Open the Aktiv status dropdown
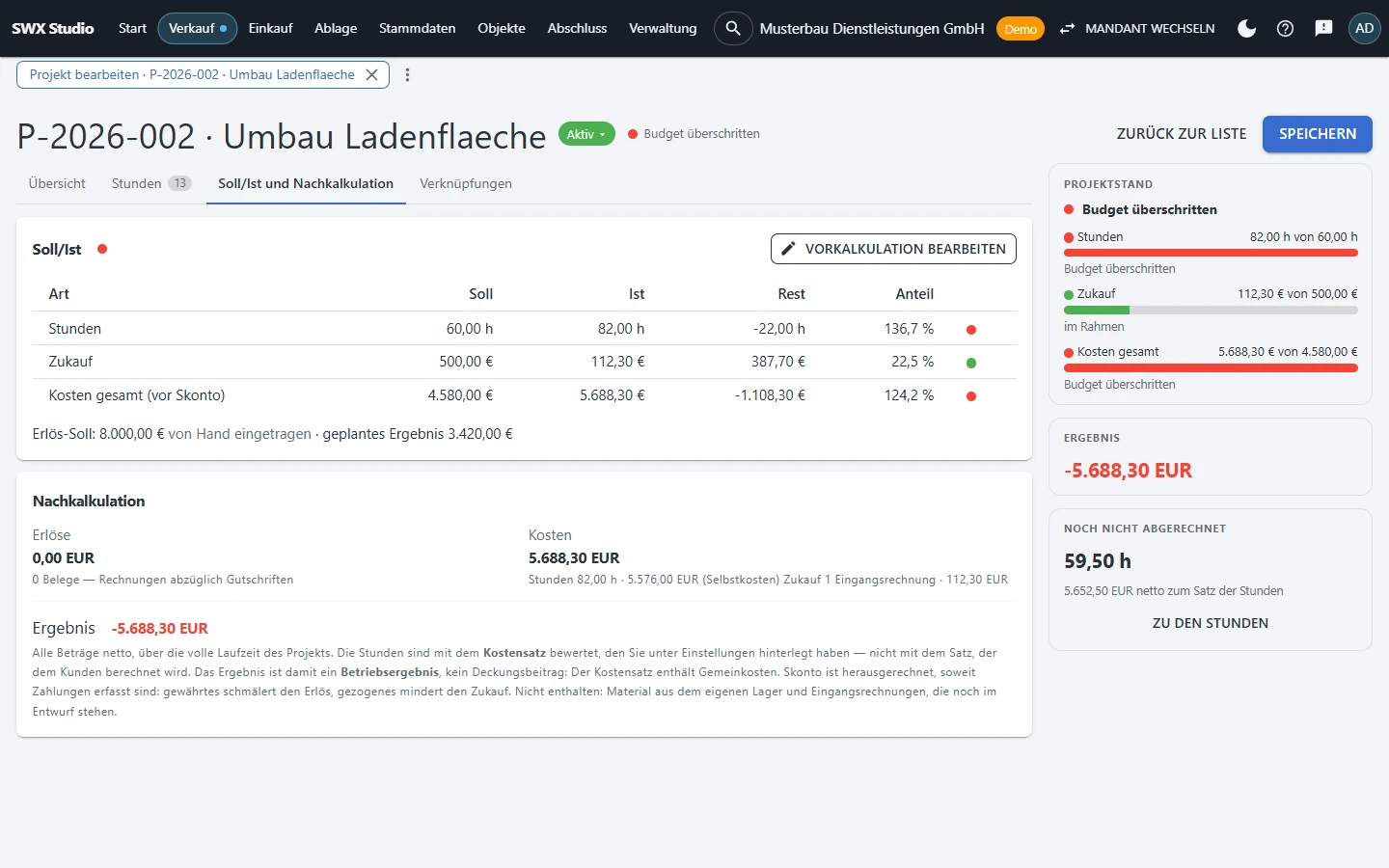1389x868 pixels. tap(586, 134)
